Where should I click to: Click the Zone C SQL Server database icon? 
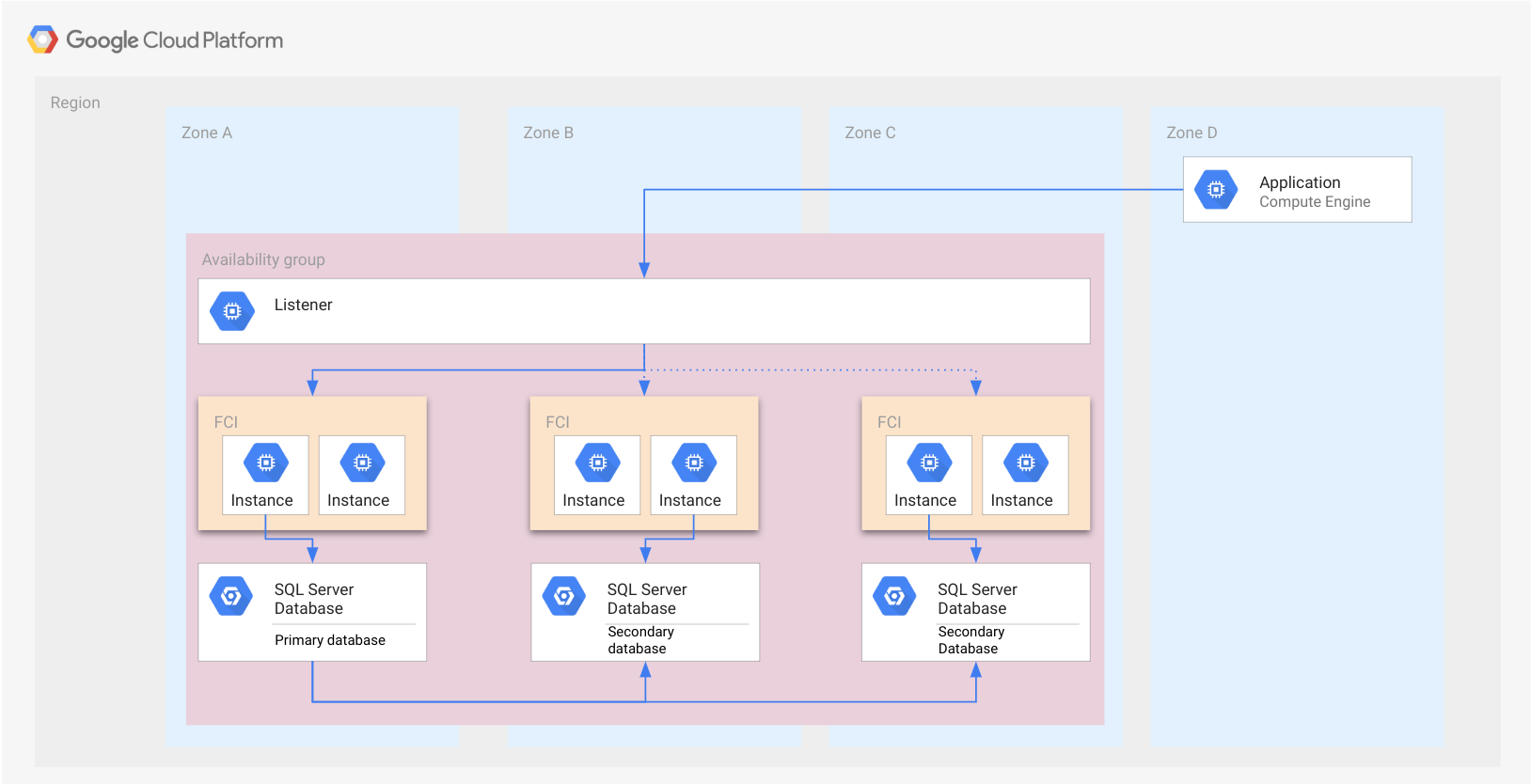tap(894, 596)
